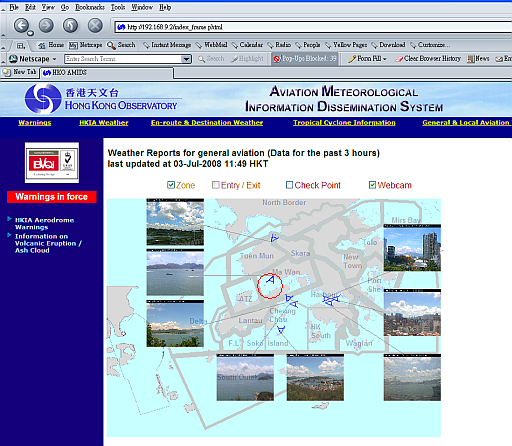Open the Form Fill dropdown

tap(367, 59)
